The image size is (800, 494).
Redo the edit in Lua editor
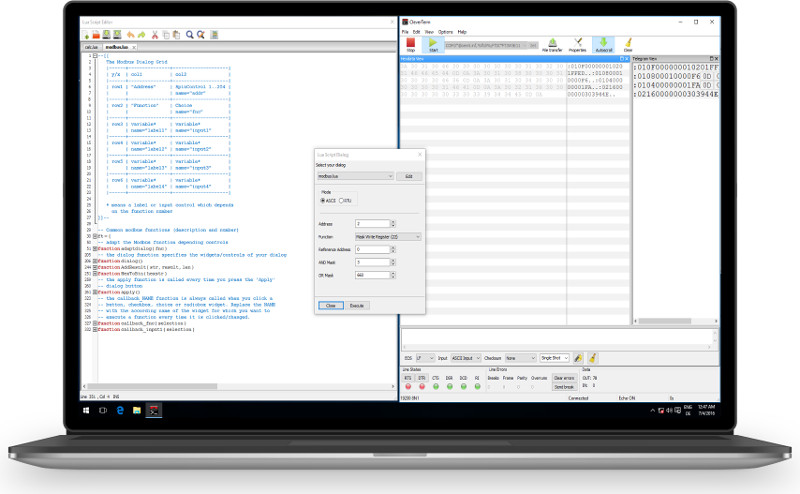pyautogui.click(x=141, y=35)
